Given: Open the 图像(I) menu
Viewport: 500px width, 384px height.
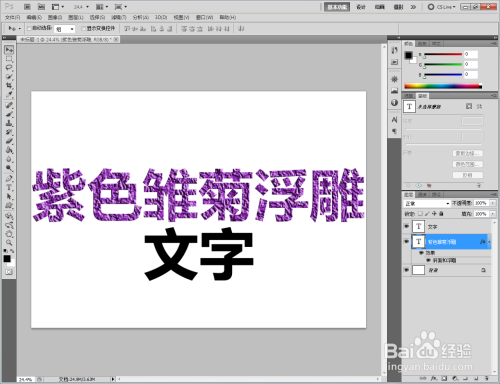Looking at the screenshot, I should [55, 17].
